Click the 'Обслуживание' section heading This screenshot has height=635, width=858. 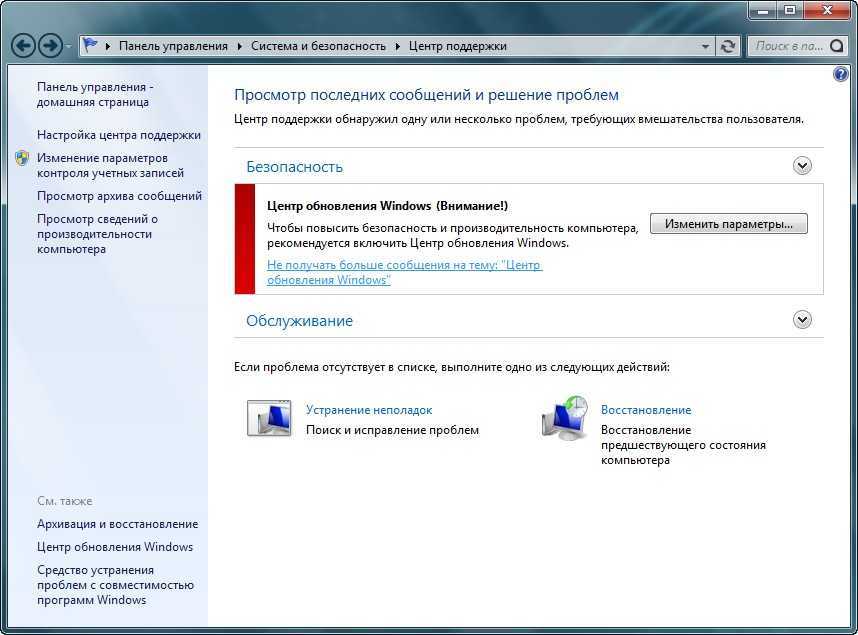299,321
